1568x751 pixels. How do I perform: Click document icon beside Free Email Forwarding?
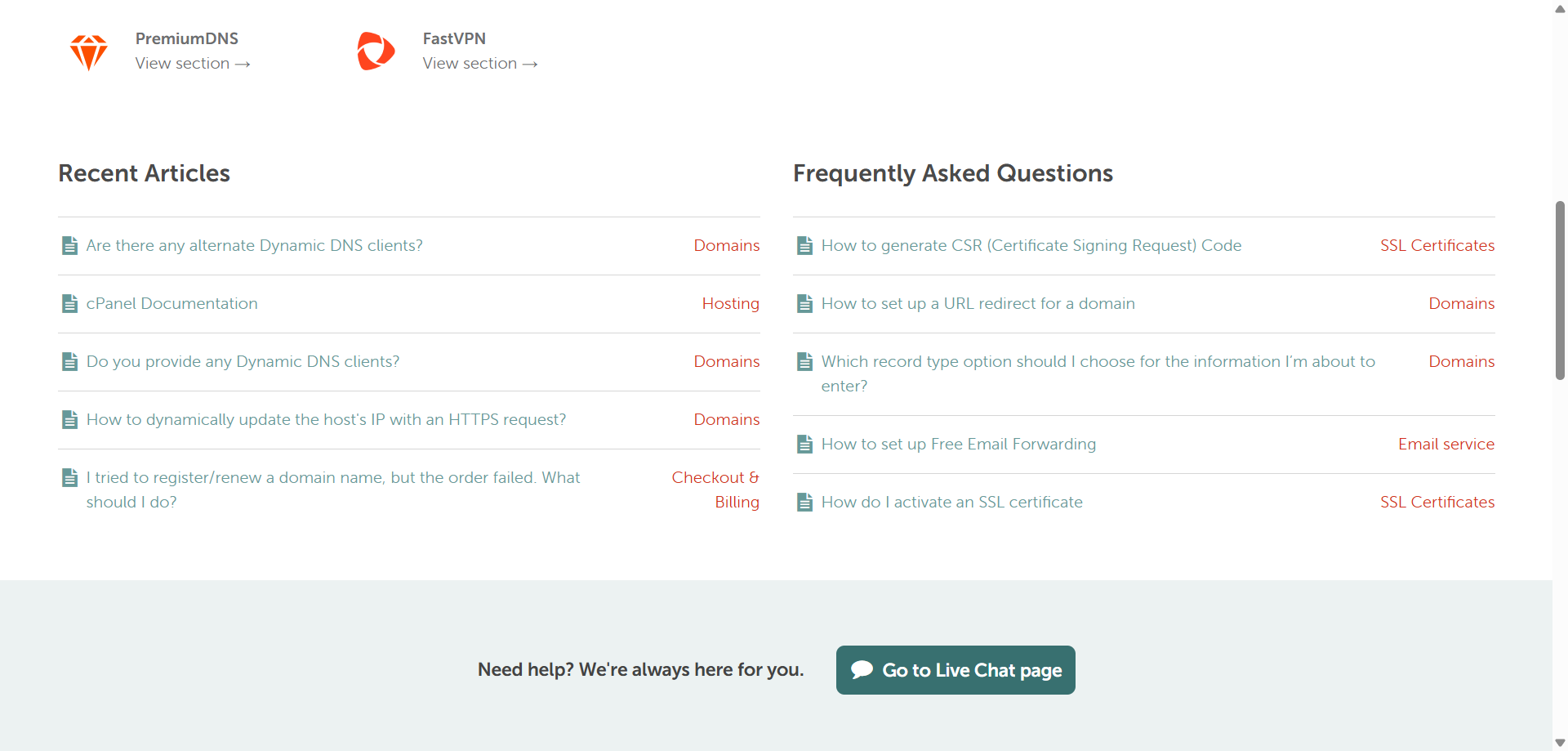coord(805,445)
